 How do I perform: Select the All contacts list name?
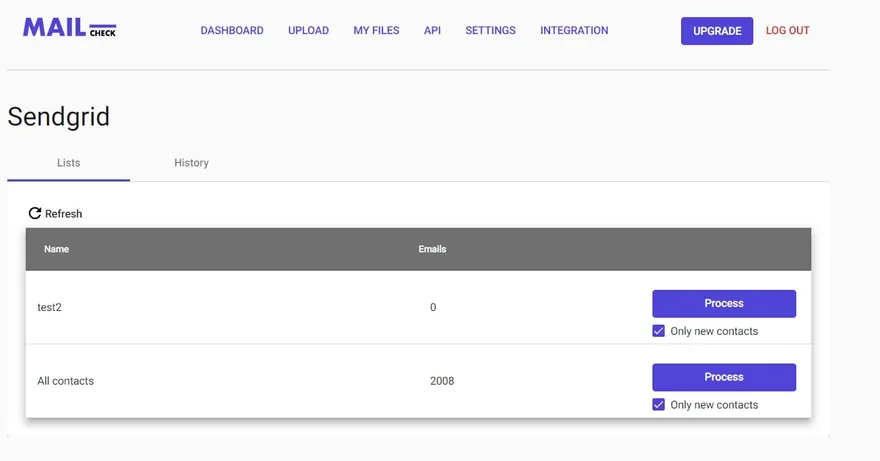66,381
